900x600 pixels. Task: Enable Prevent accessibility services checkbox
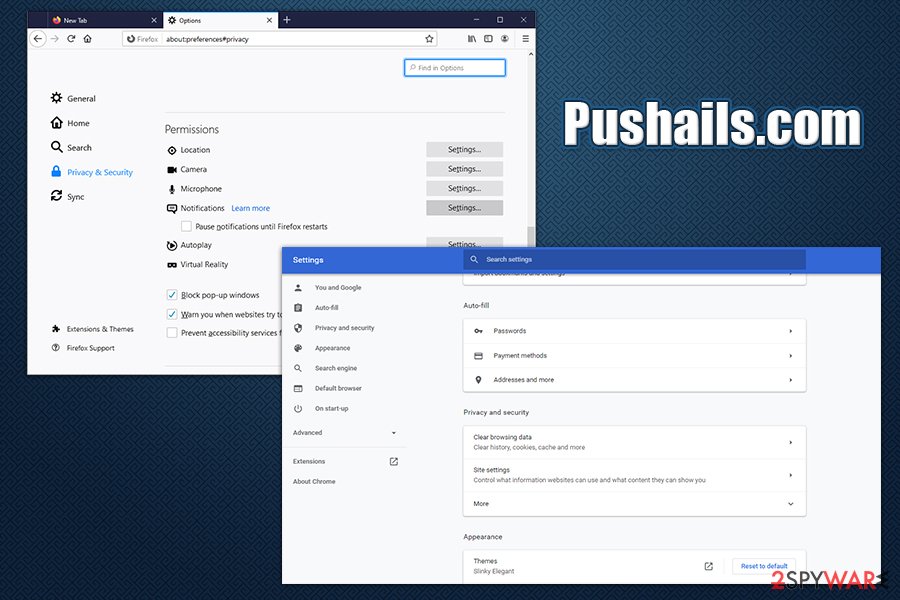(x=172, y=332)
